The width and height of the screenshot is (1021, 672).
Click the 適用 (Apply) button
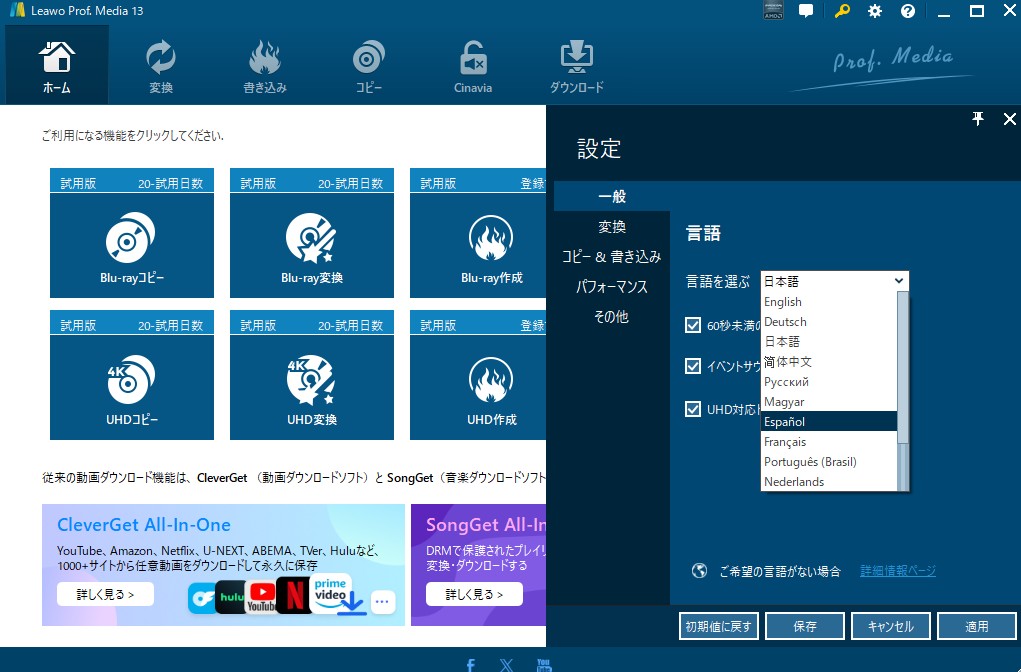[x=977, y=626]
